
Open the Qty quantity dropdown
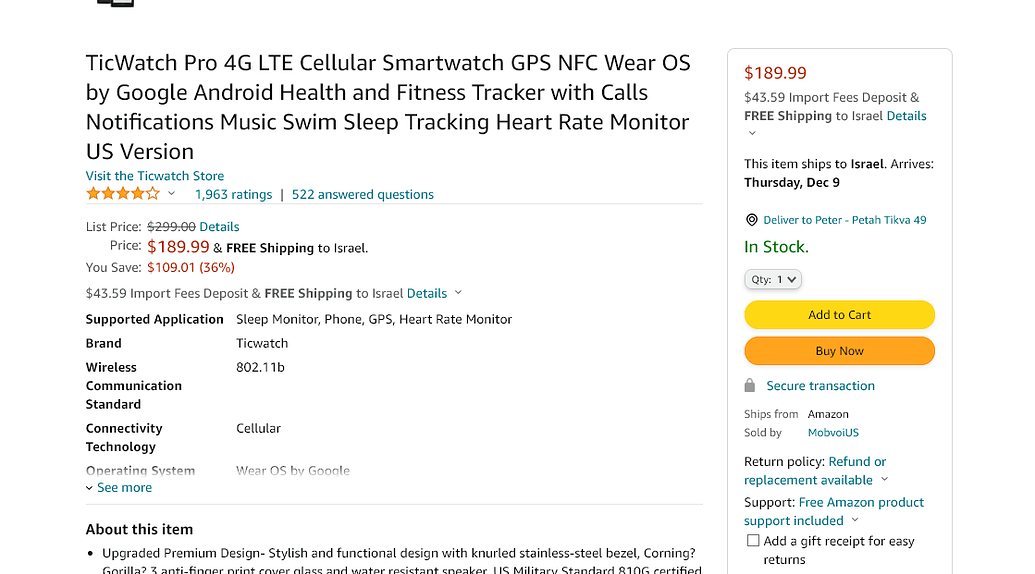[773, 279]
